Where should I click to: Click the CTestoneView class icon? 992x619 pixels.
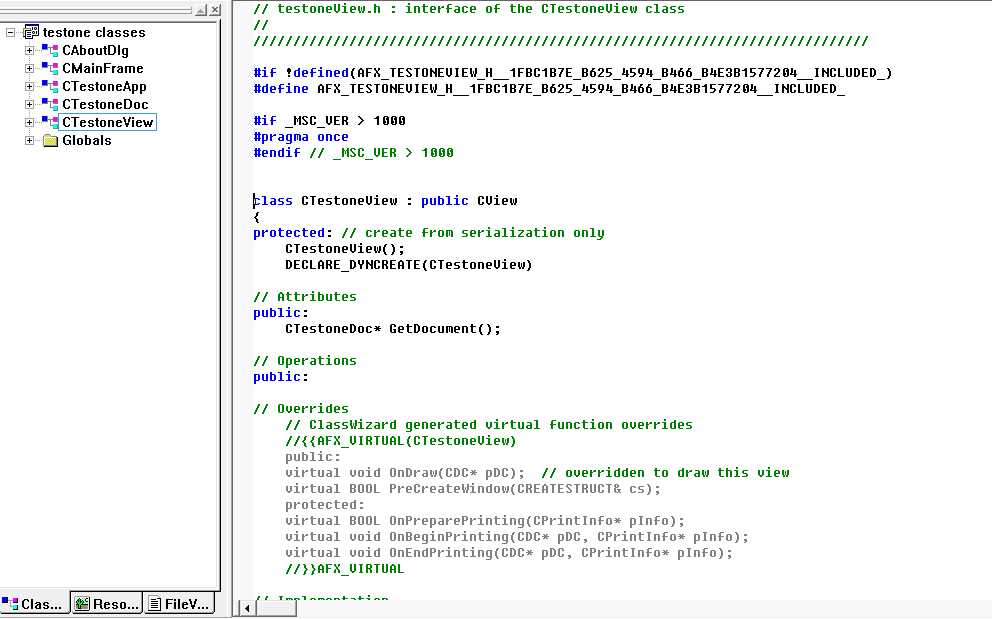[50, 122]
